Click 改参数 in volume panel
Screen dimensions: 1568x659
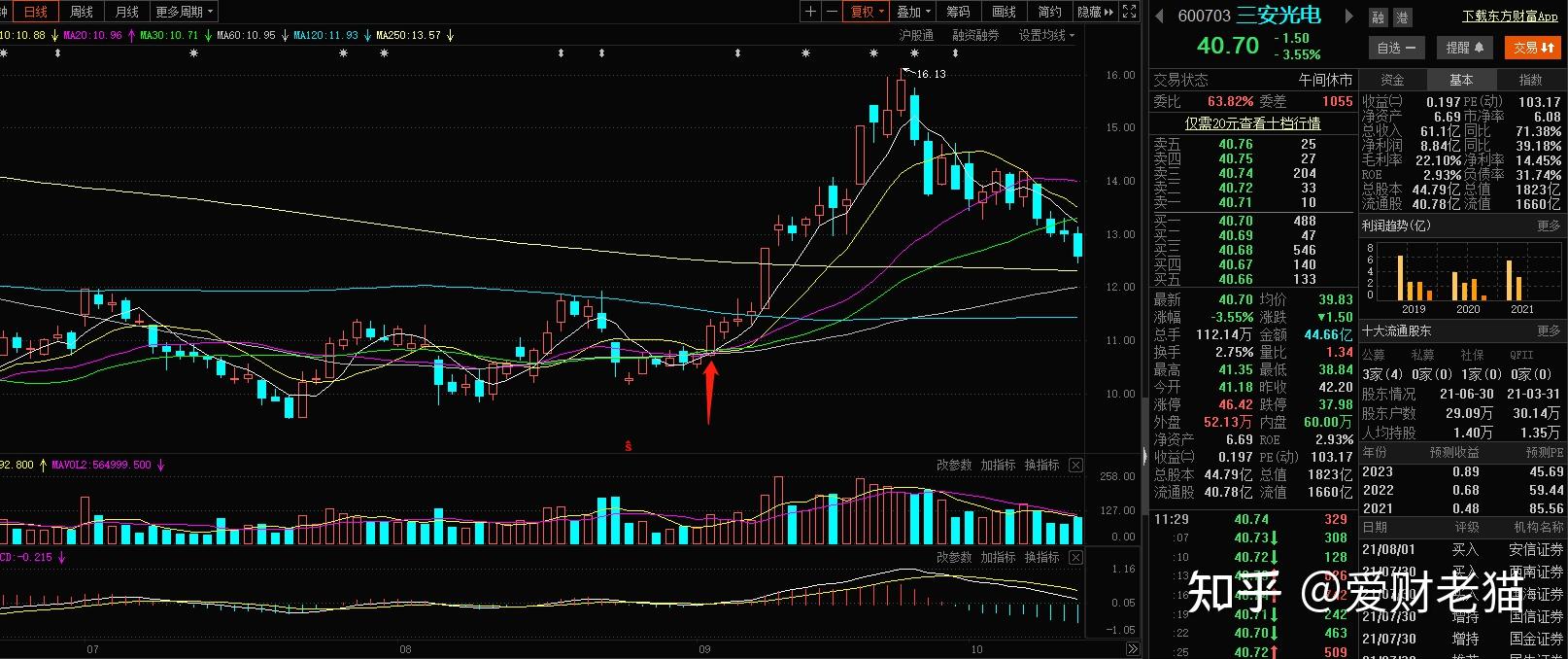click(x=954, y=466)
